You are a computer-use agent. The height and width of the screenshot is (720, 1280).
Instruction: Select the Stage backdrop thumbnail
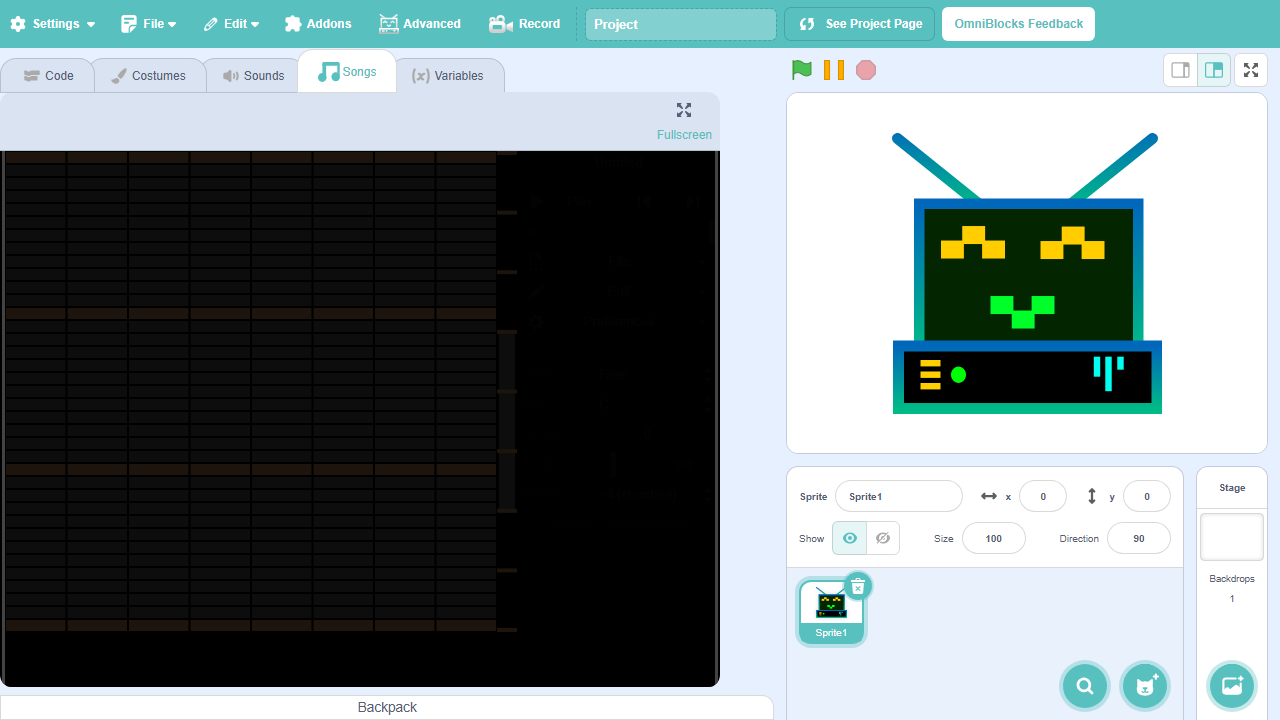1232,537
